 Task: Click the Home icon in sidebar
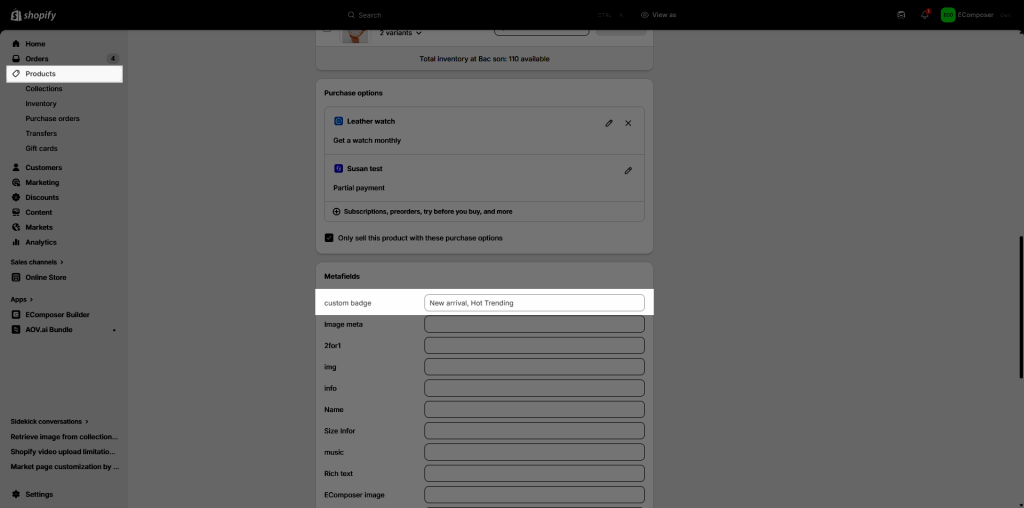point(16,44)
